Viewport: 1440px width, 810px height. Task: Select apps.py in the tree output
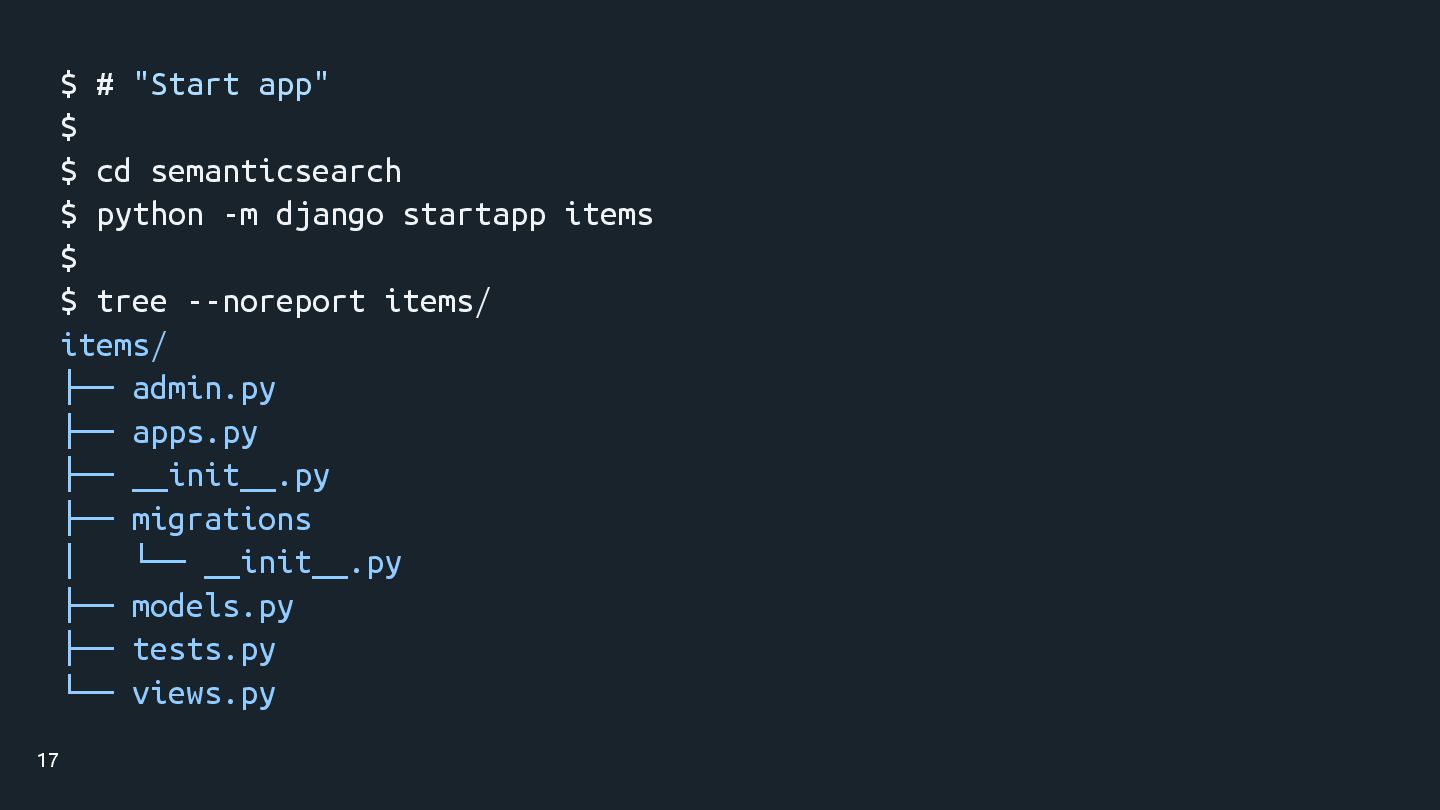point(195,433)
